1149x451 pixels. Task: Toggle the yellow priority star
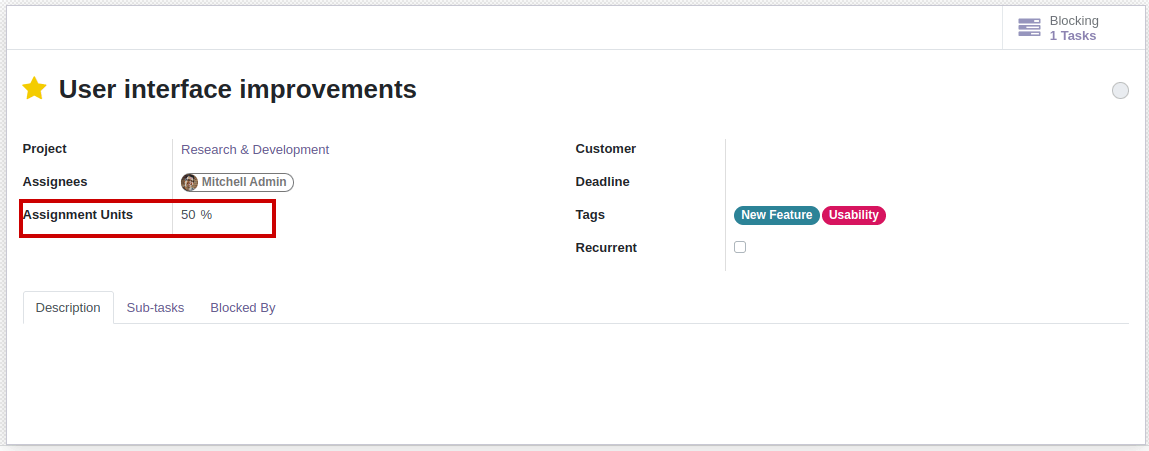pos(35,89)
